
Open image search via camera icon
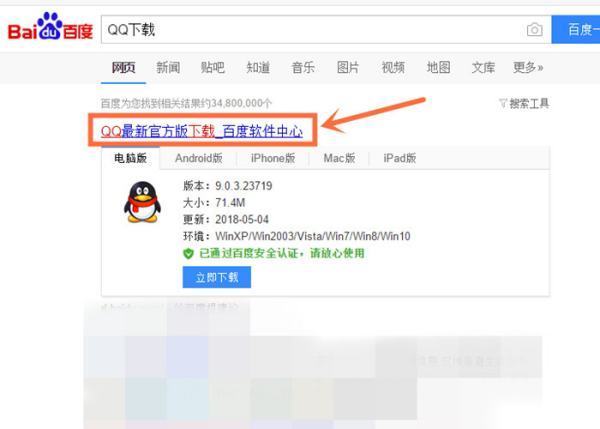click(x=535, y=29)
